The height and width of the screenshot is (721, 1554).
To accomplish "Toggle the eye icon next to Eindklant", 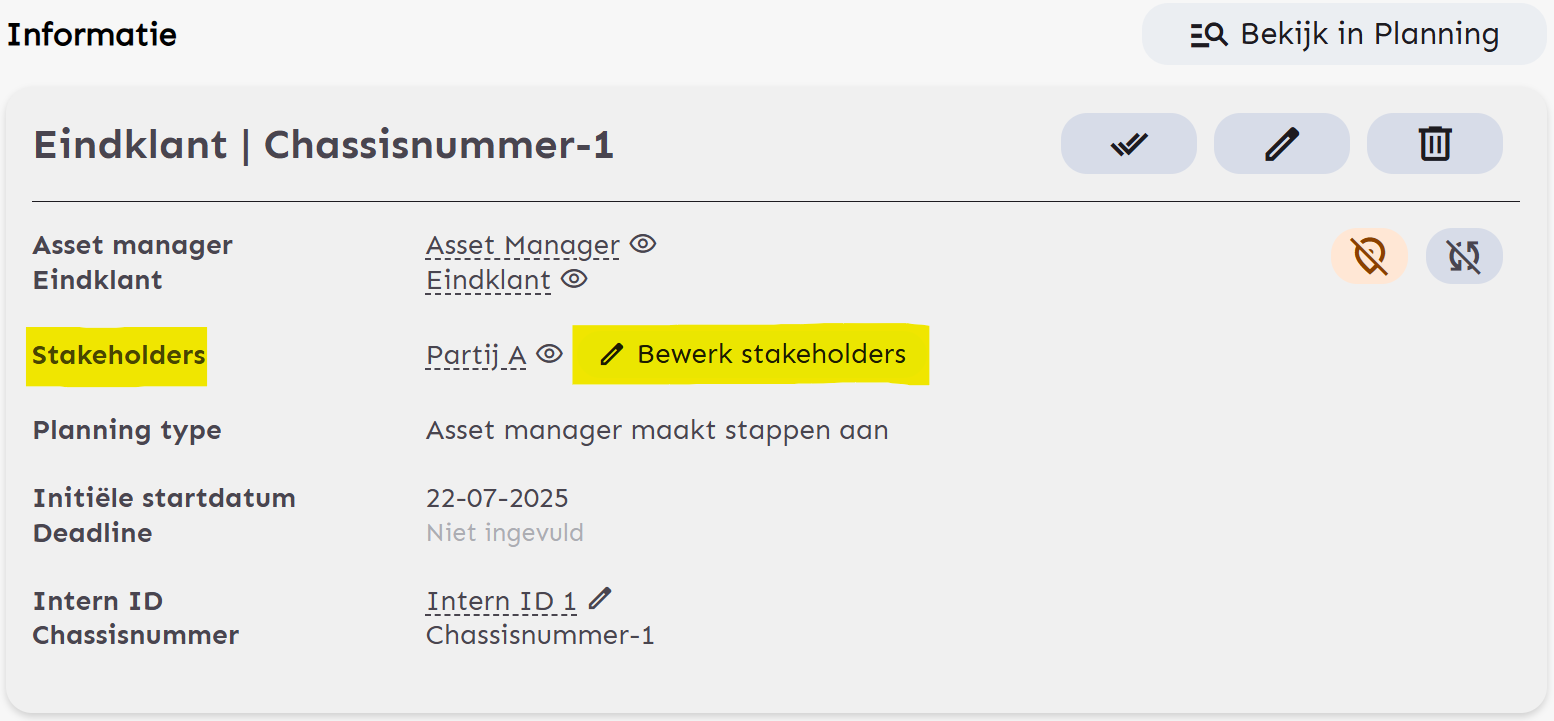I will click(x=573, y=279).
